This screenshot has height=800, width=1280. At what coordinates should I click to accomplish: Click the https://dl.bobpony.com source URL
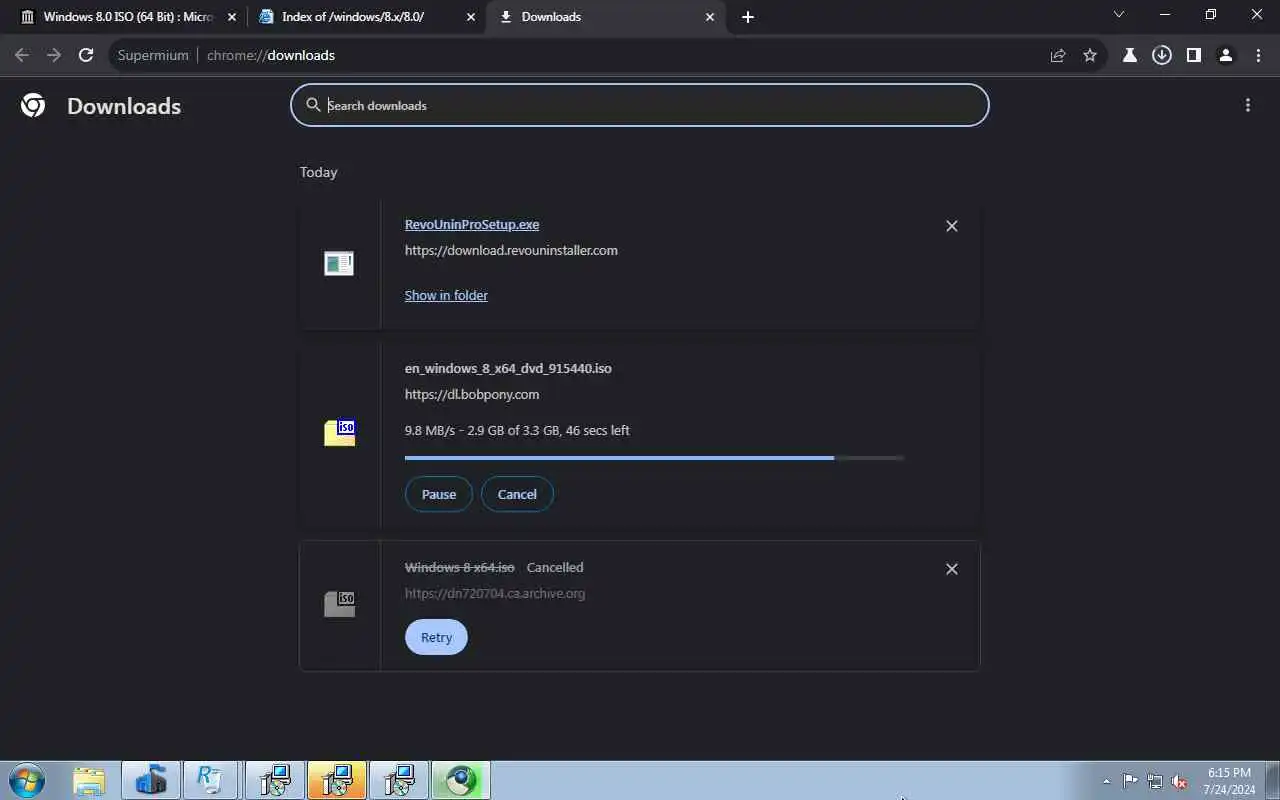tap(472, 394)
